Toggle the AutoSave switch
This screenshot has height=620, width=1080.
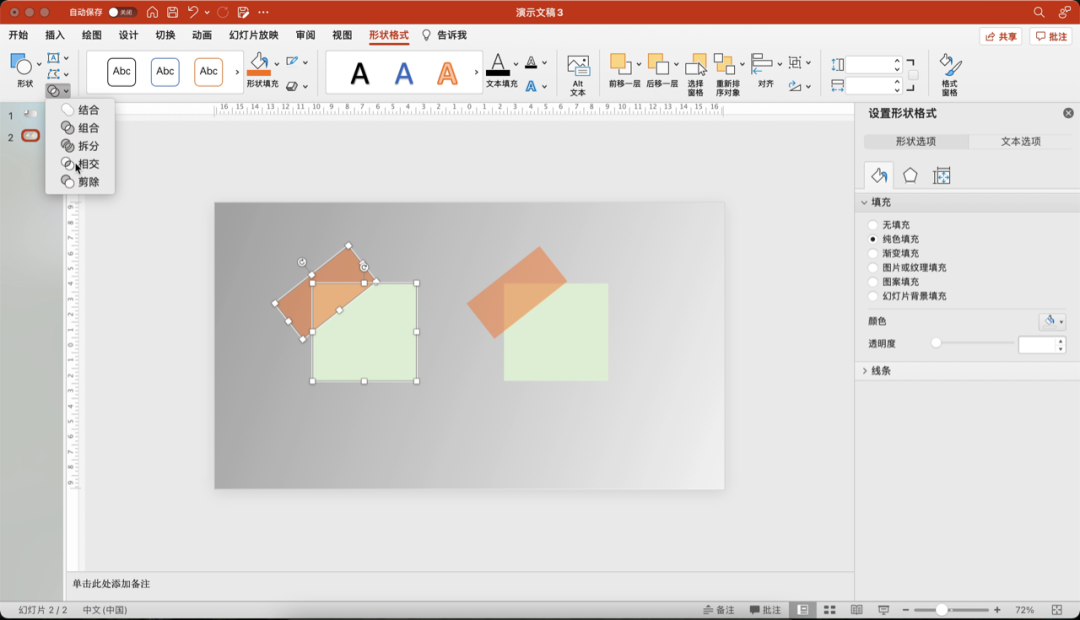(x=122, y=12)
